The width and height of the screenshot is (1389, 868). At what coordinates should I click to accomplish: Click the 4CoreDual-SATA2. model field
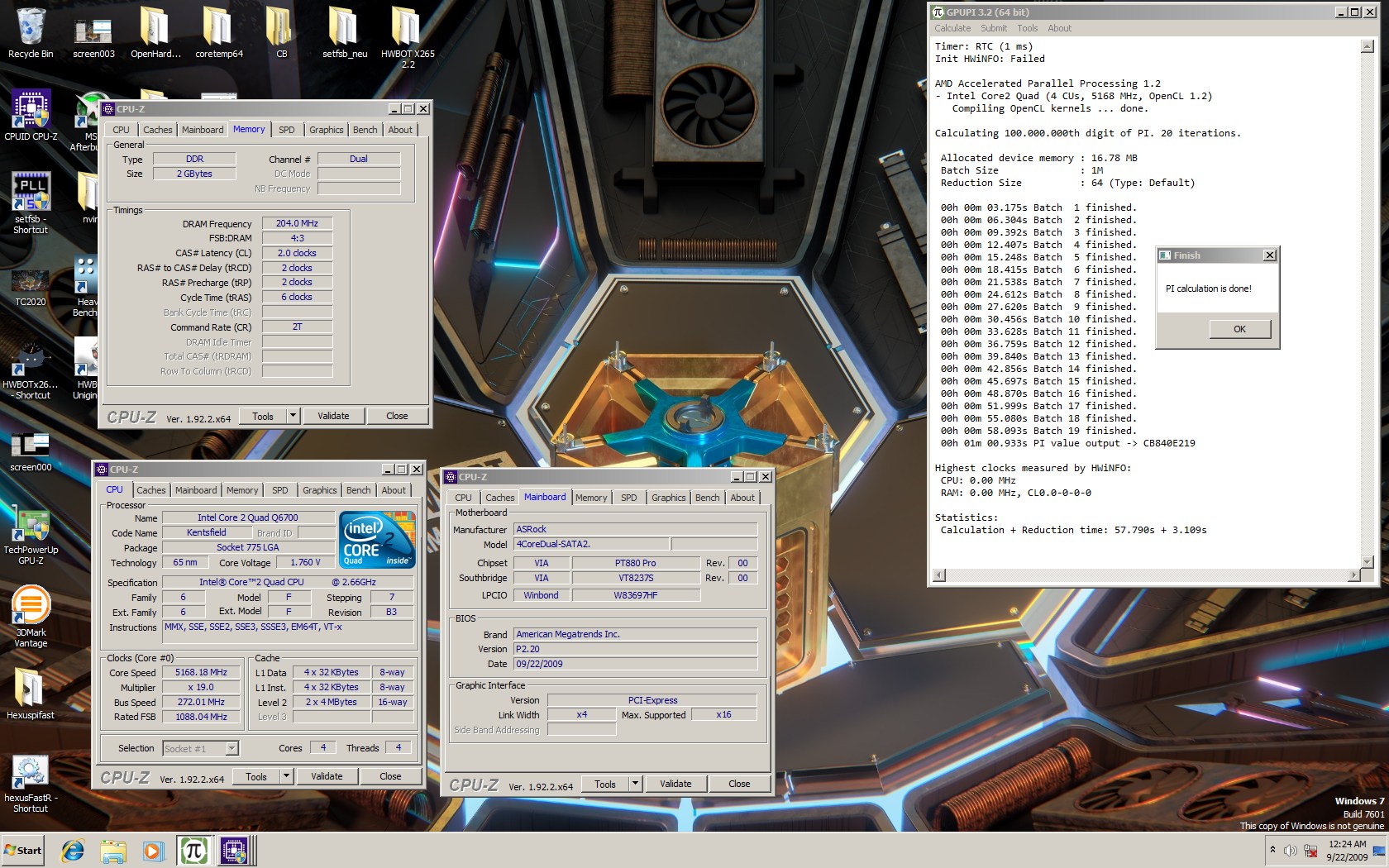tap(591, 544)
